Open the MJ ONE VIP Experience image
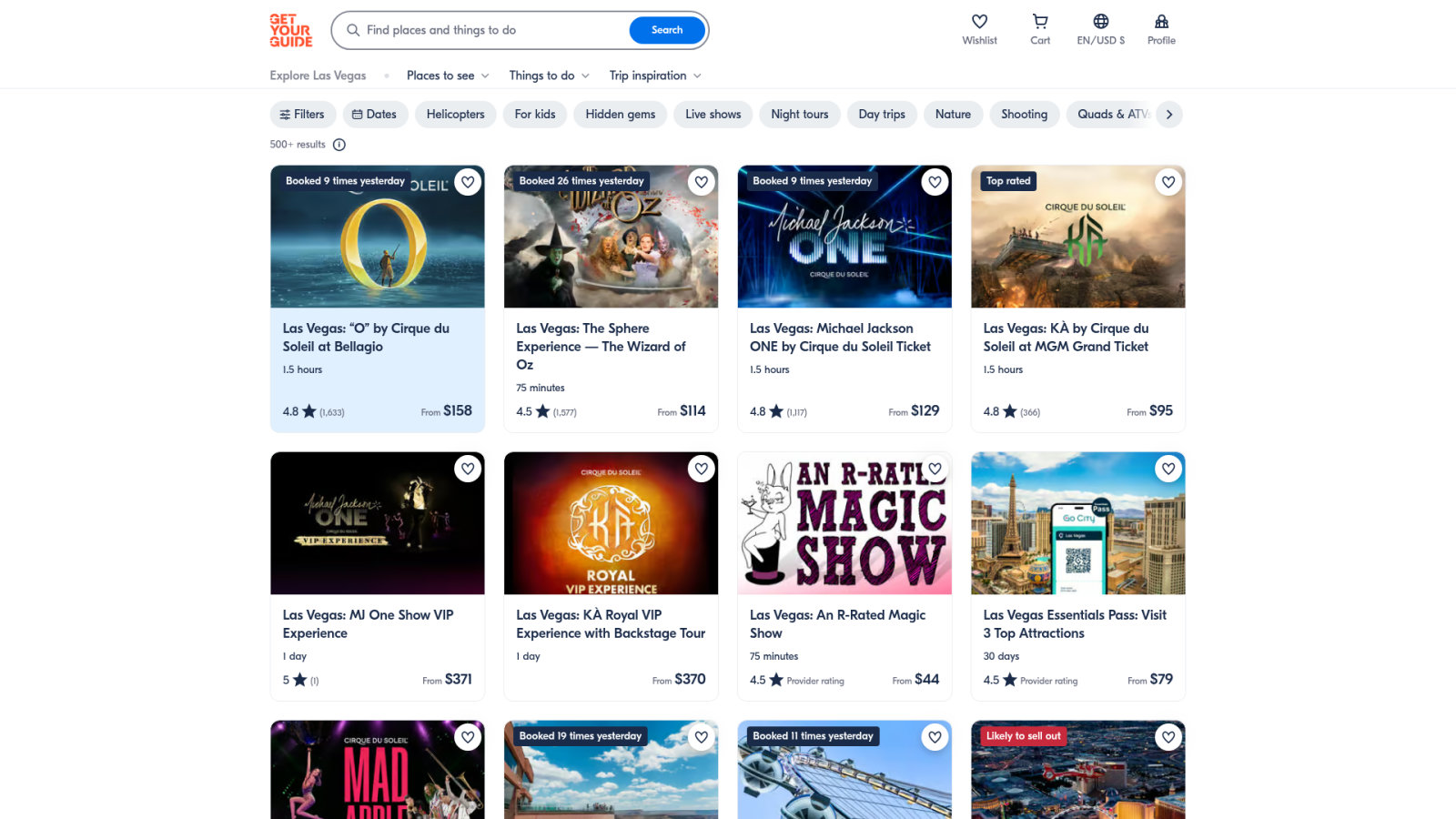Screen dimensions: 1456x819 coord(378,523)
